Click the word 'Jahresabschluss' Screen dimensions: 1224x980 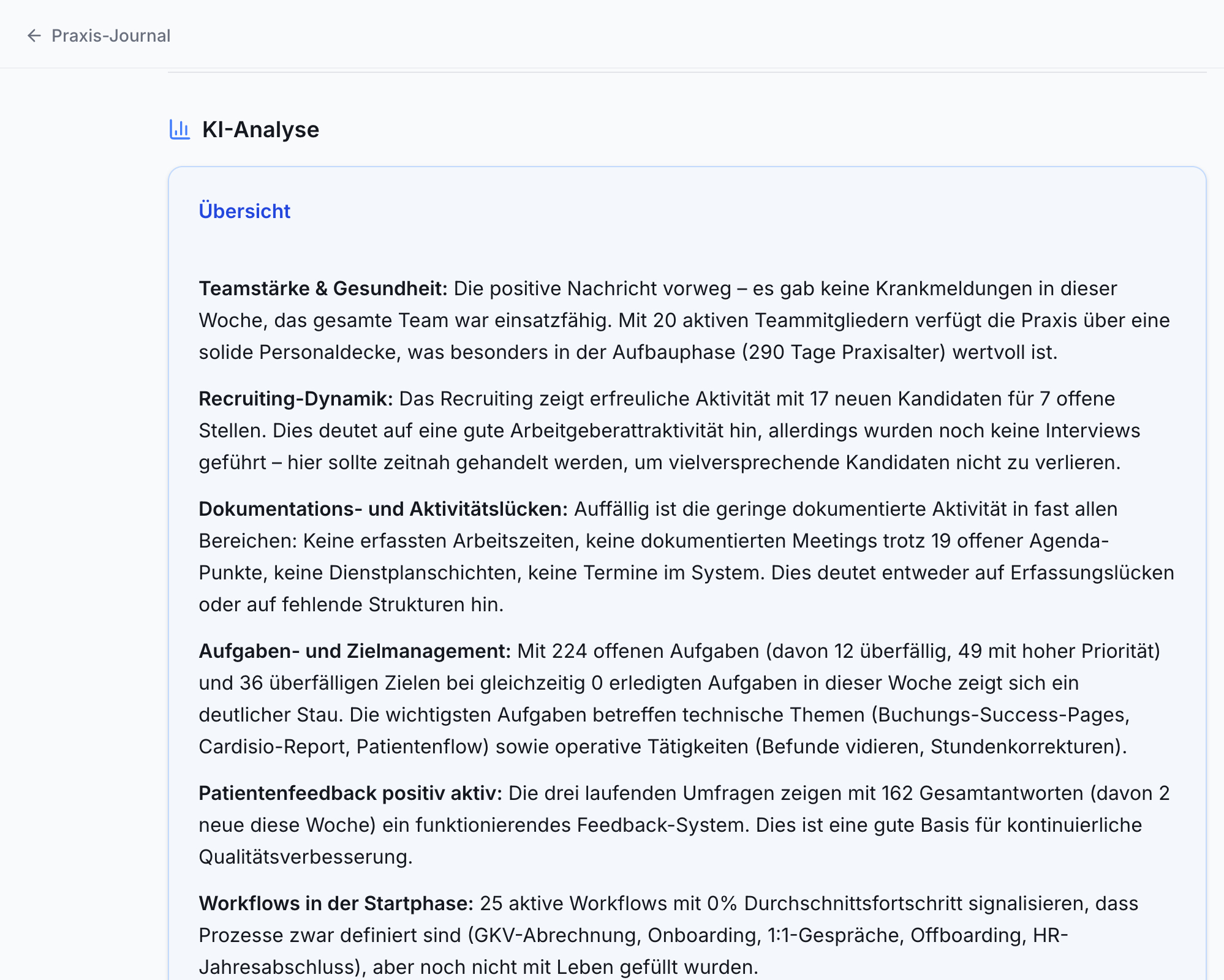click(x=277, y=967)
